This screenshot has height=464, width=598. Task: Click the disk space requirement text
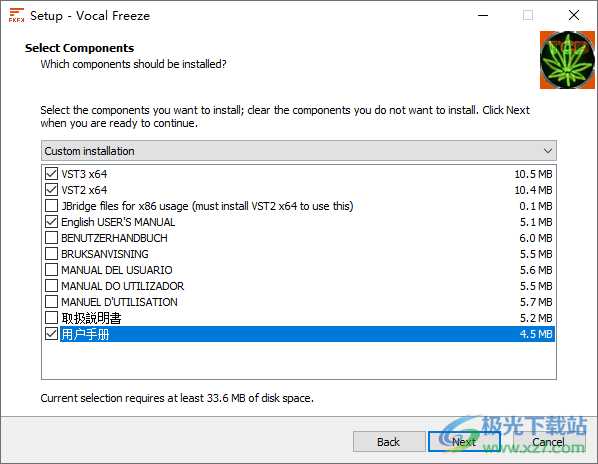click(x=177, y=398)
